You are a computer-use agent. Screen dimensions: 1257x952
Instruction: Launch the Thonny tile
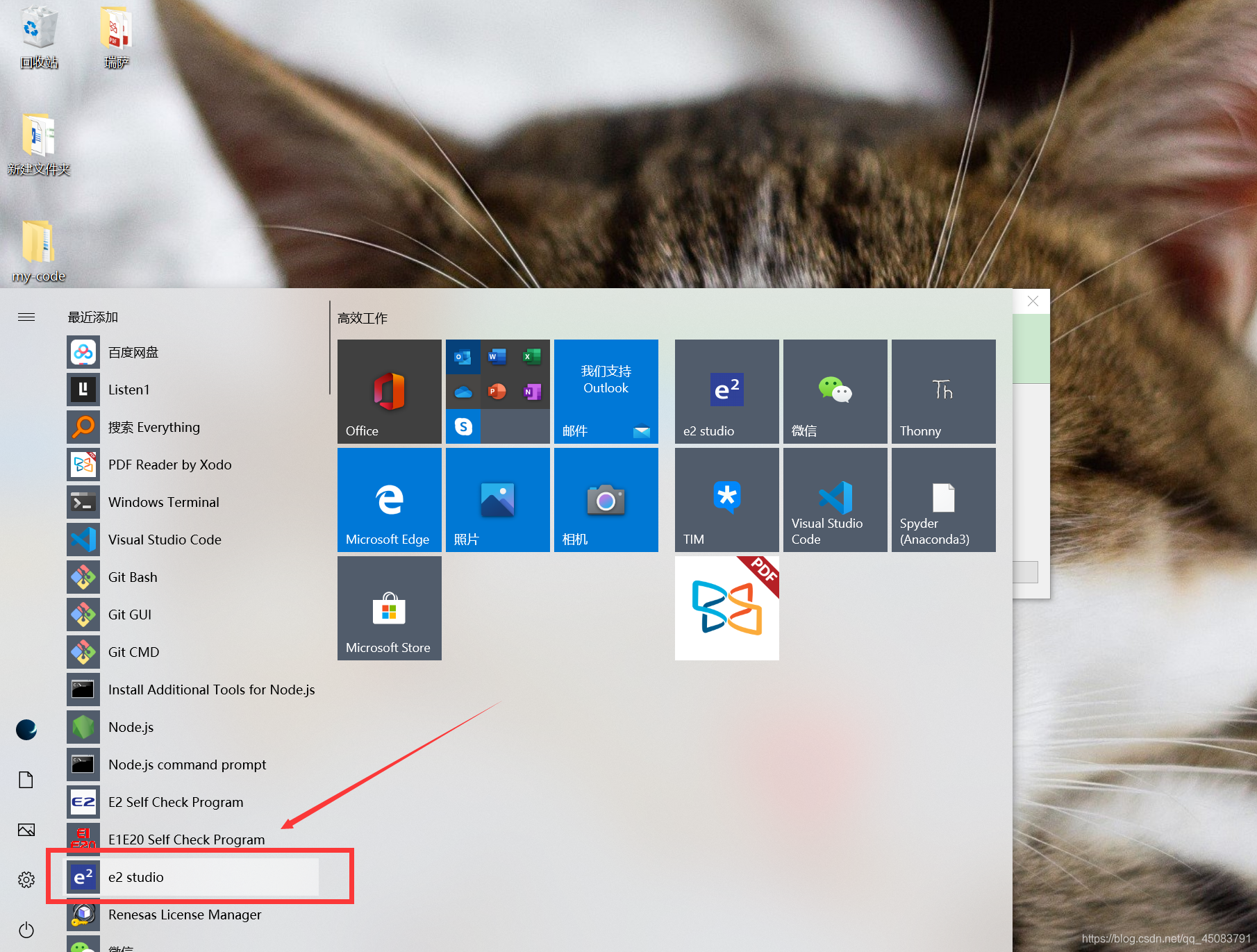(x=944, y=392)
